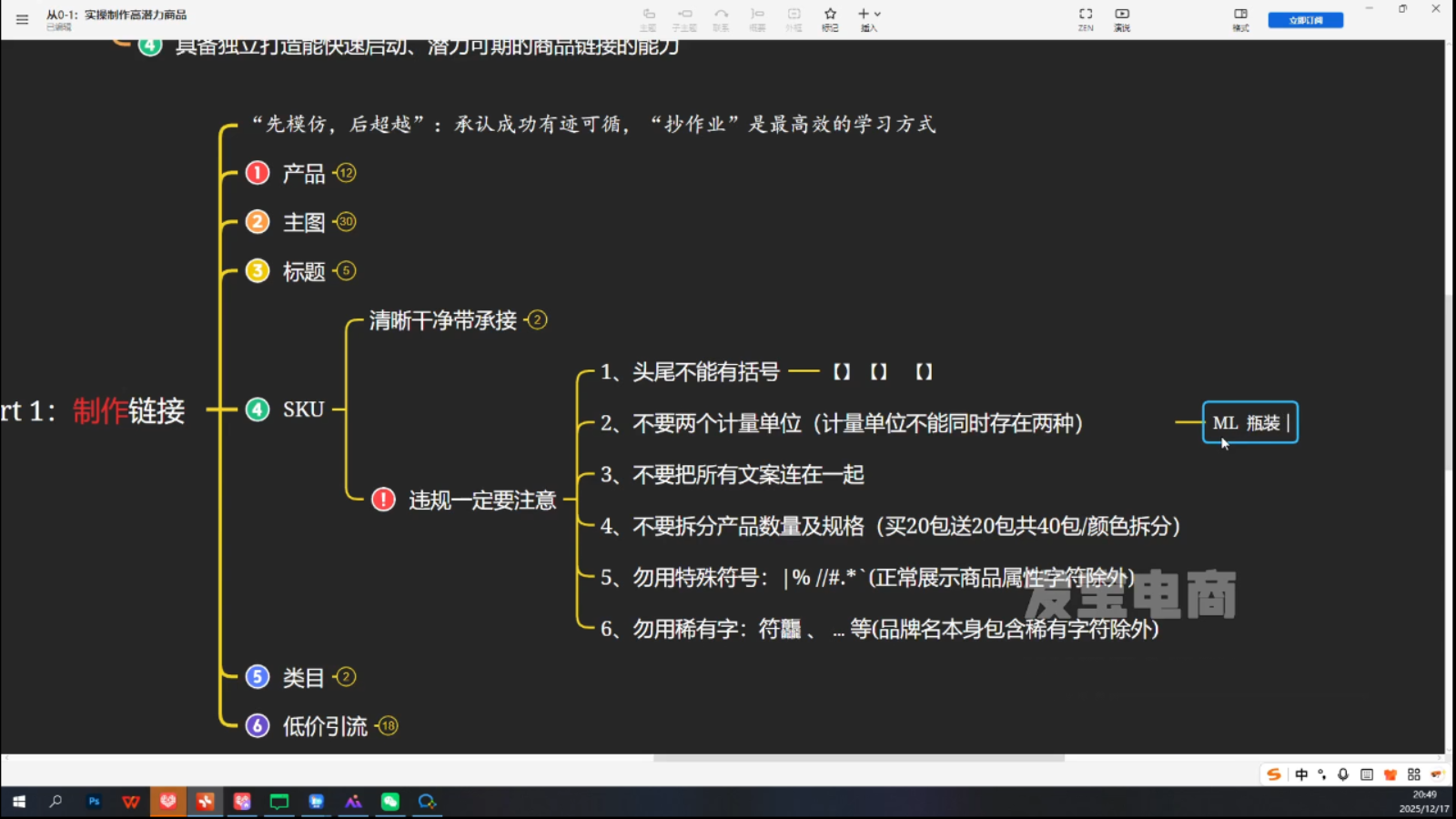Expand the 产品 node's 12 collapsed subtopics
Image resolution: width=1456 pixels, height=819 pixels.
[x=346, y=173]
